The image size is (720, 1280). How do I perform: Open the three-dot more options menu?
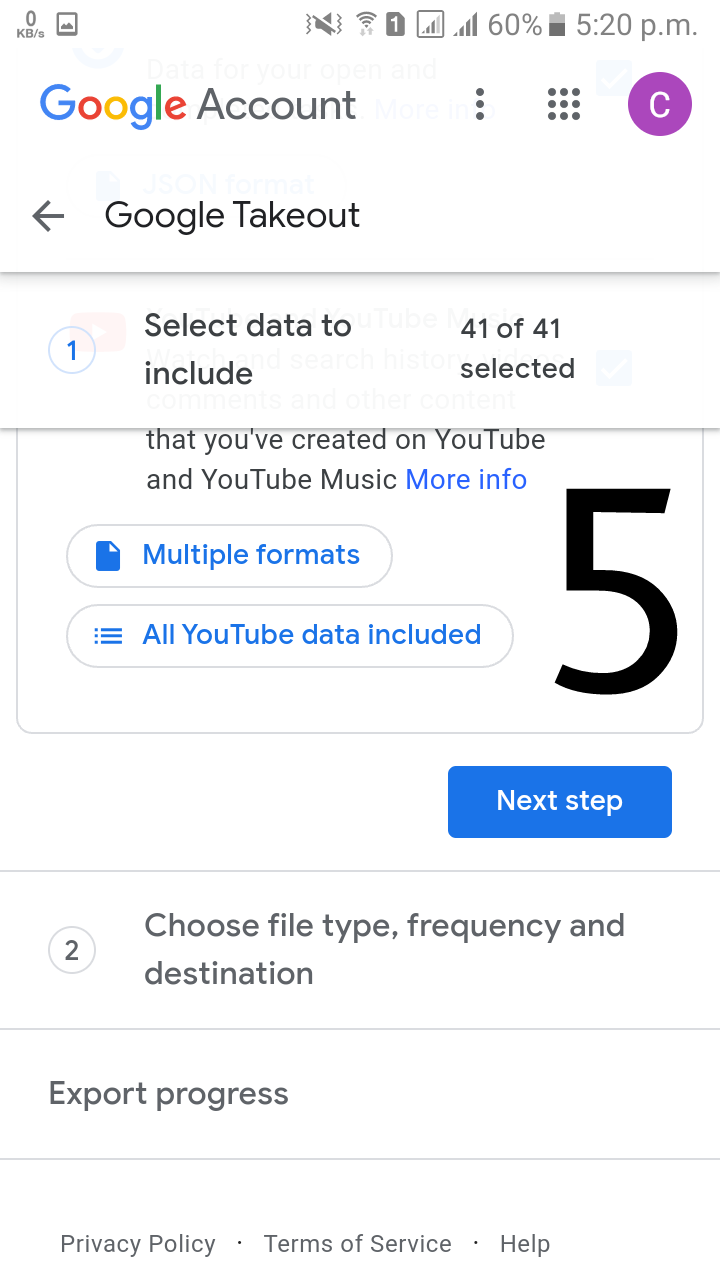480,104
